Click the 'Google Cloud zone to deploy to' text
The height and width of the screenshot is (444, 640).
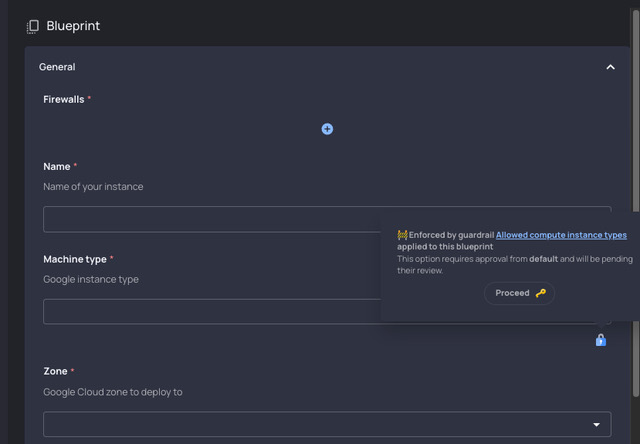(x=112, y=392)
